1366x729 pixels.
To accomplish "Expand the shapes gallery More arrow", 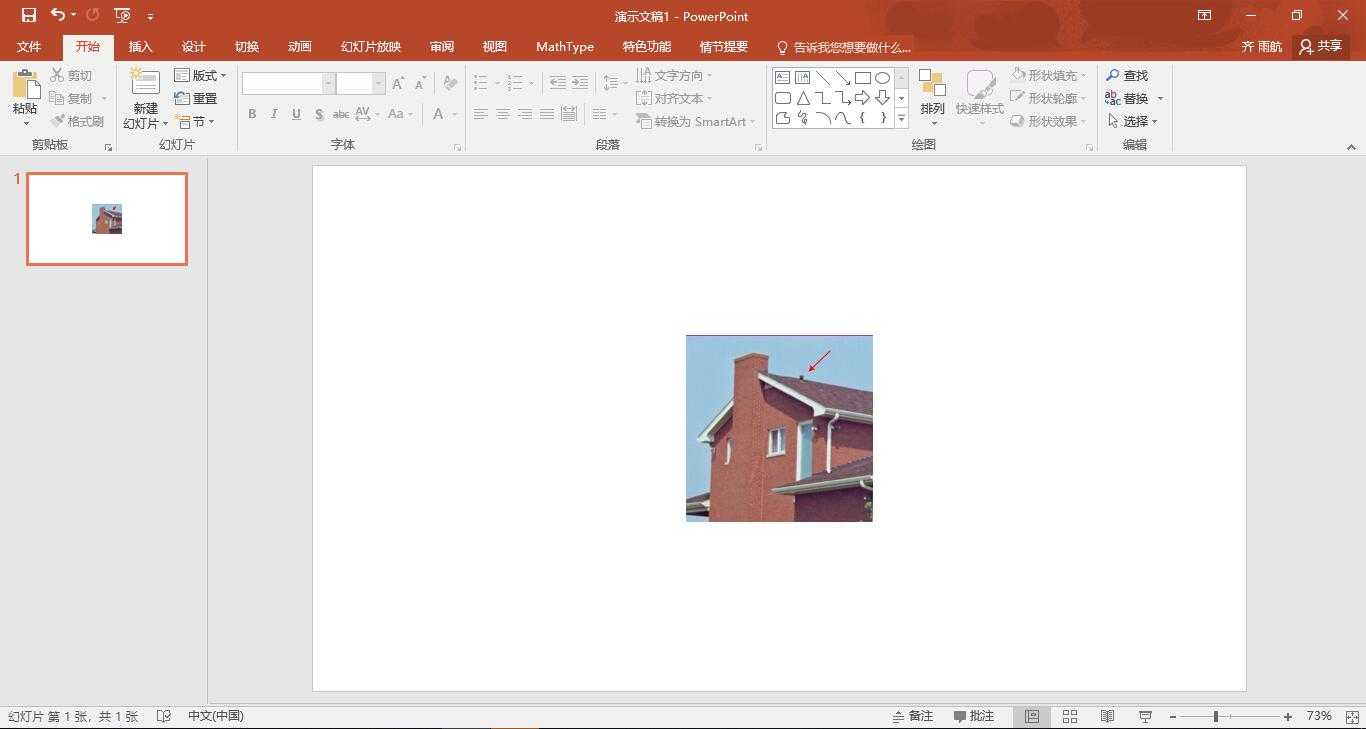I will click(x=901, y=118).
